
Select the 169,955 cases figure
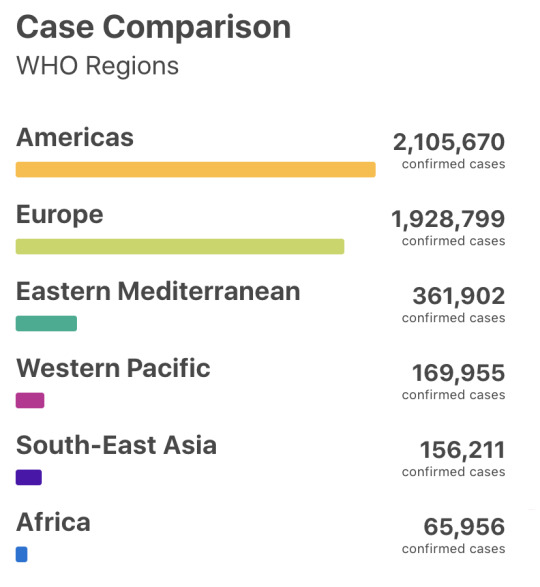click(459, 373)
